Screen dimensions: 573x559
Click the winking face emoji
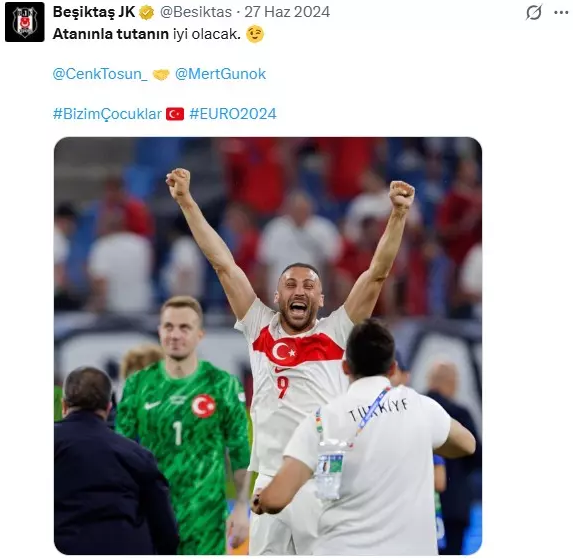[x=255, y=34]
